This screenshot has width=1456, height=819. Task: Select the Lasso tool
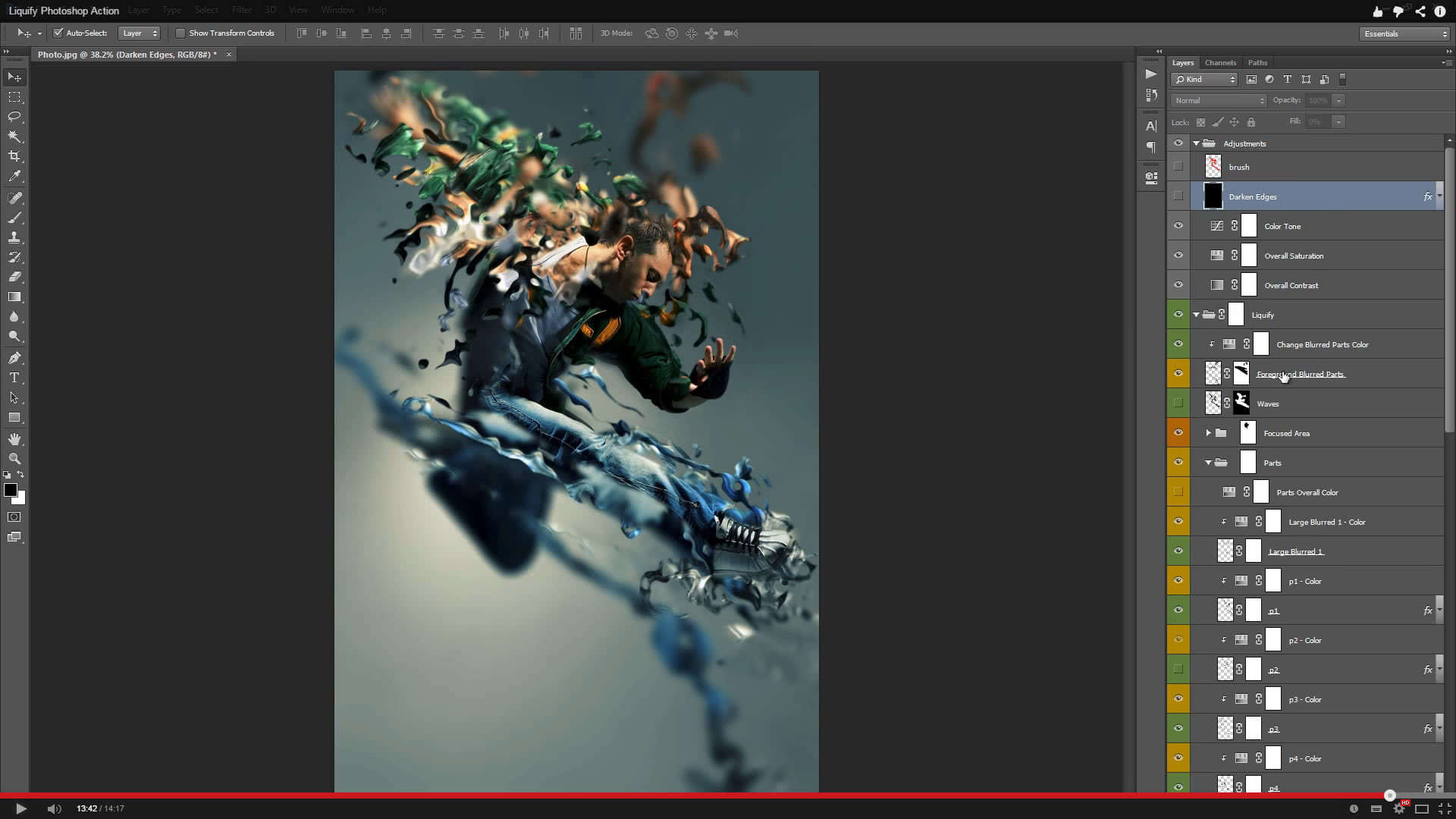[x=14, y=117]
